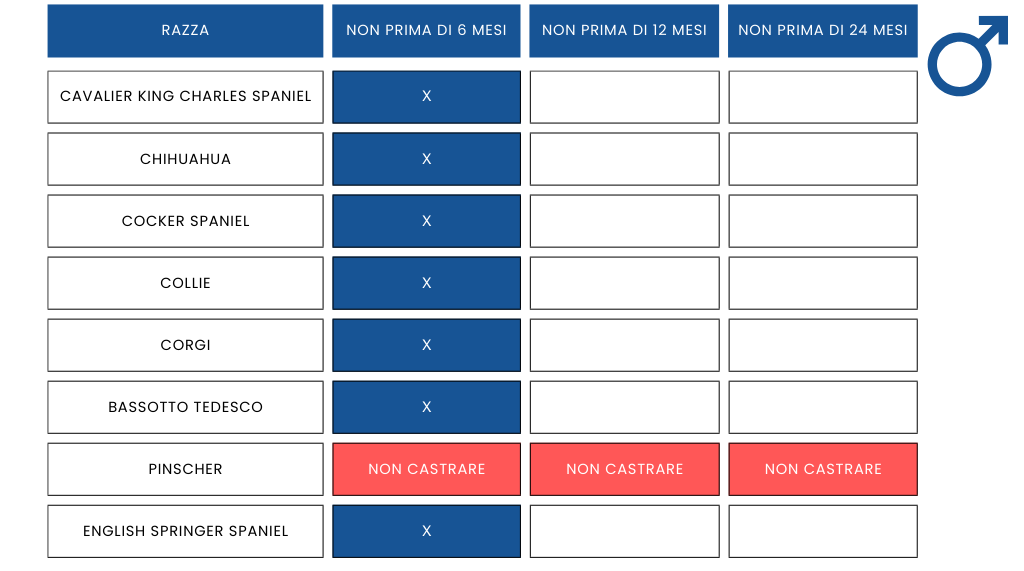The width and height of the screenshot is (1024, 571).
Task: Click the Collie breed cell
Action: pyautogui.click(x=185, y=283)
